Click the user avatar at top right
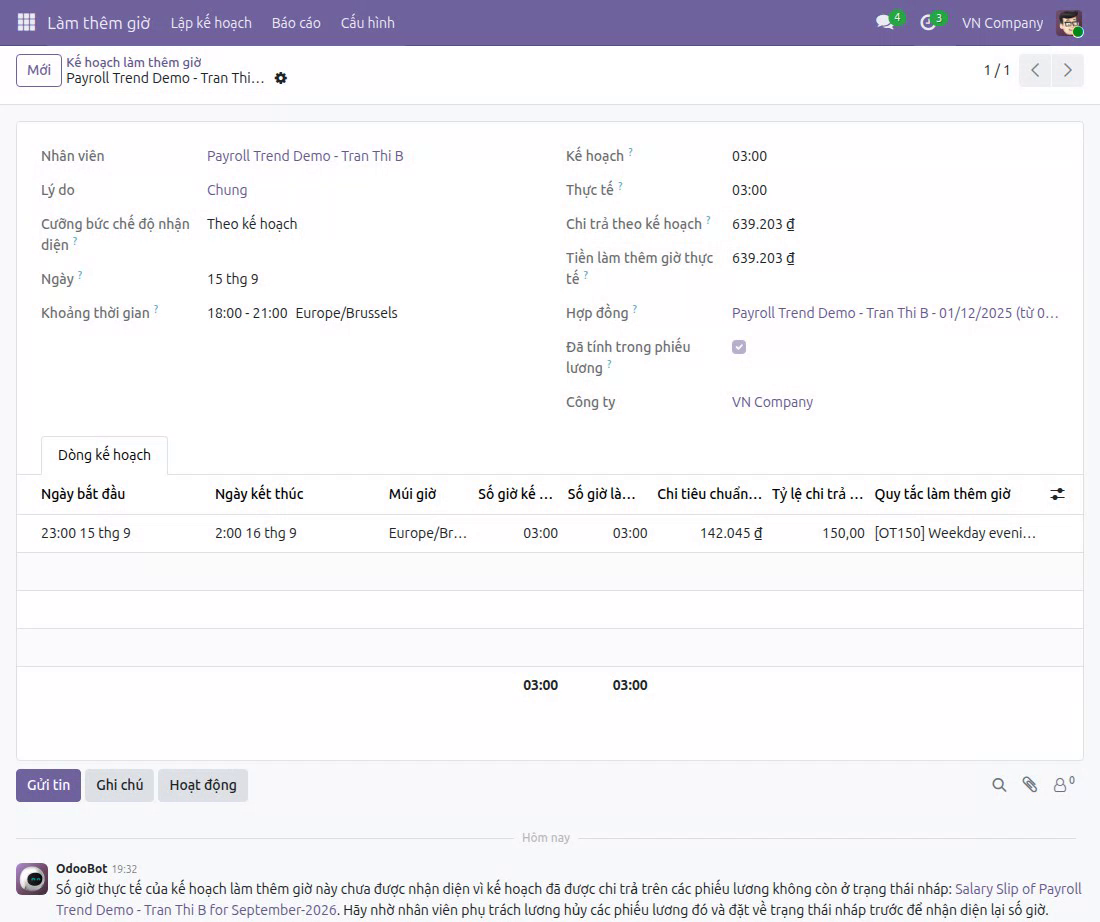This screenshot has width=1100, height=922. point(1069,22)
